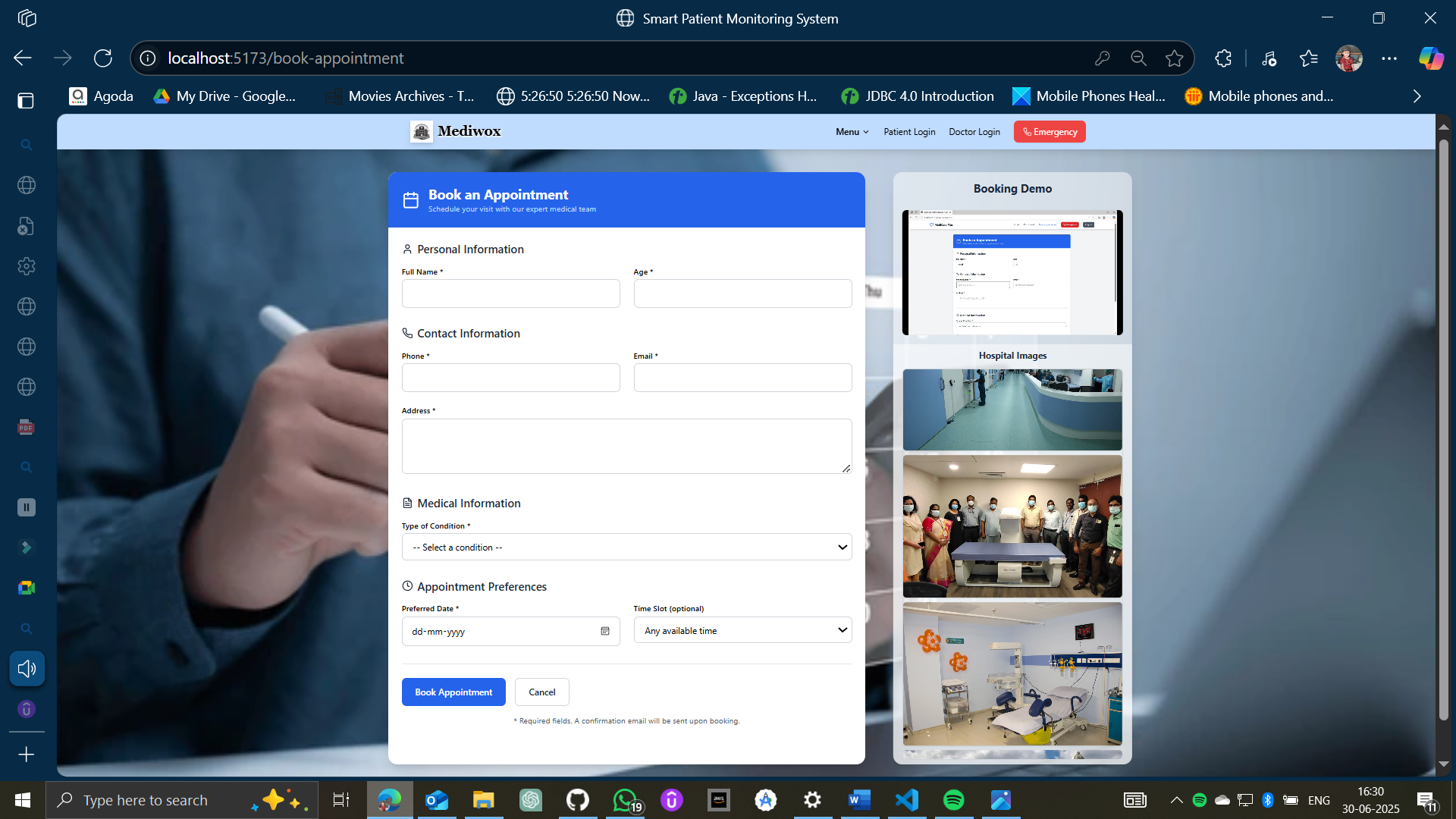This screenshot has height=819, width=1456.
Task: Click the Book Appointment button
Action: [453, 692]
